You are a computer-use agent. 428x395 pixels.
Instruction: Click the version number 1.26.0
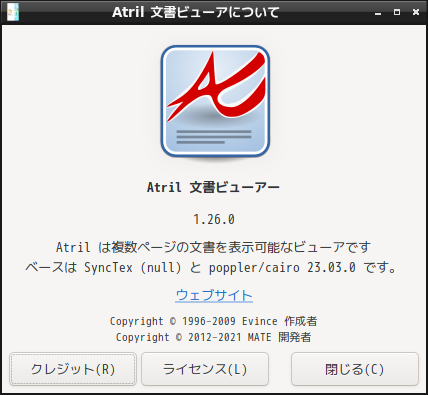pyautogui.click(x=214, y=219)
